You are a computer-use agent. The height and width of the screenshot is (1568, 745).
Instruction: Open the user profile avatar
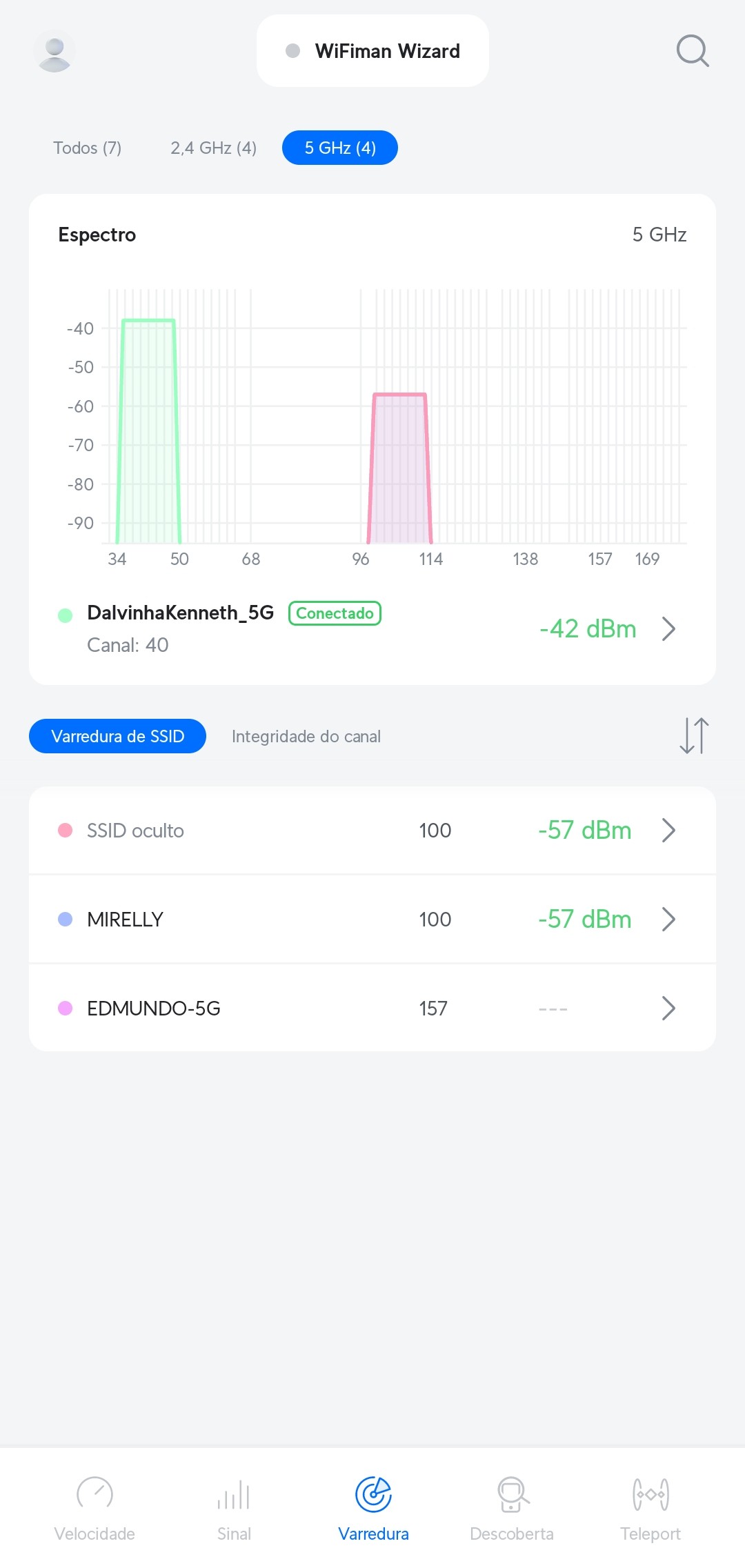point(54,51)
